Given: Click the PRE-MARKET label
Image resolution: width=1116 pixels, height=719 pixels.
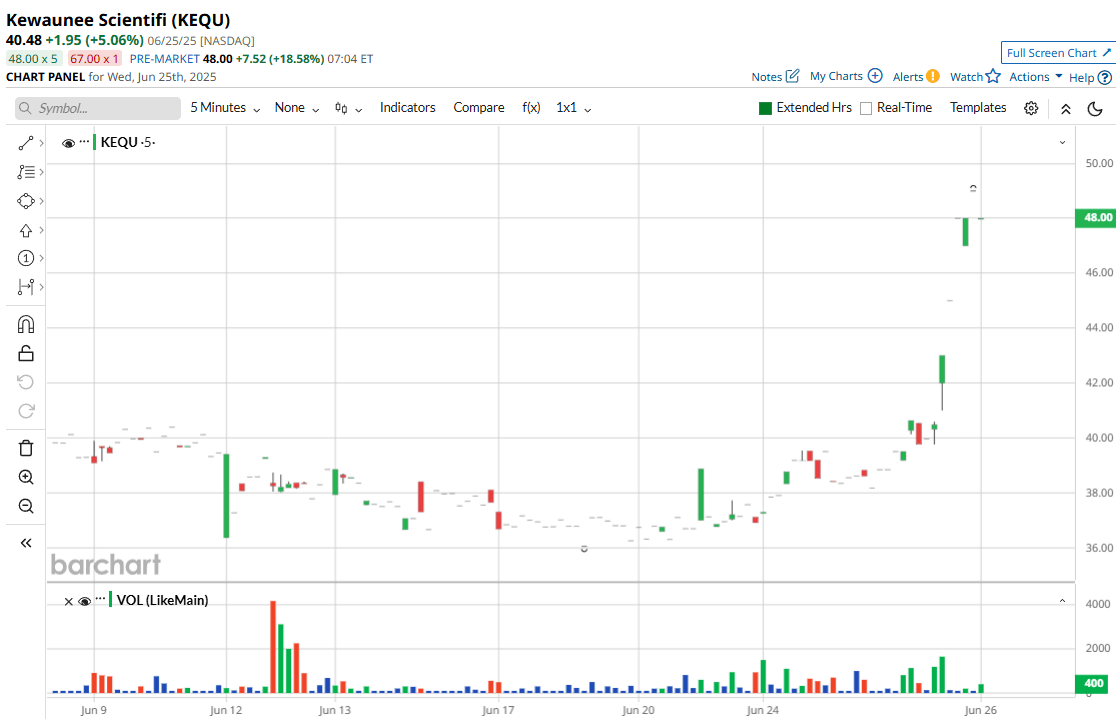Looking at the screenshot, I should point(164,59).
